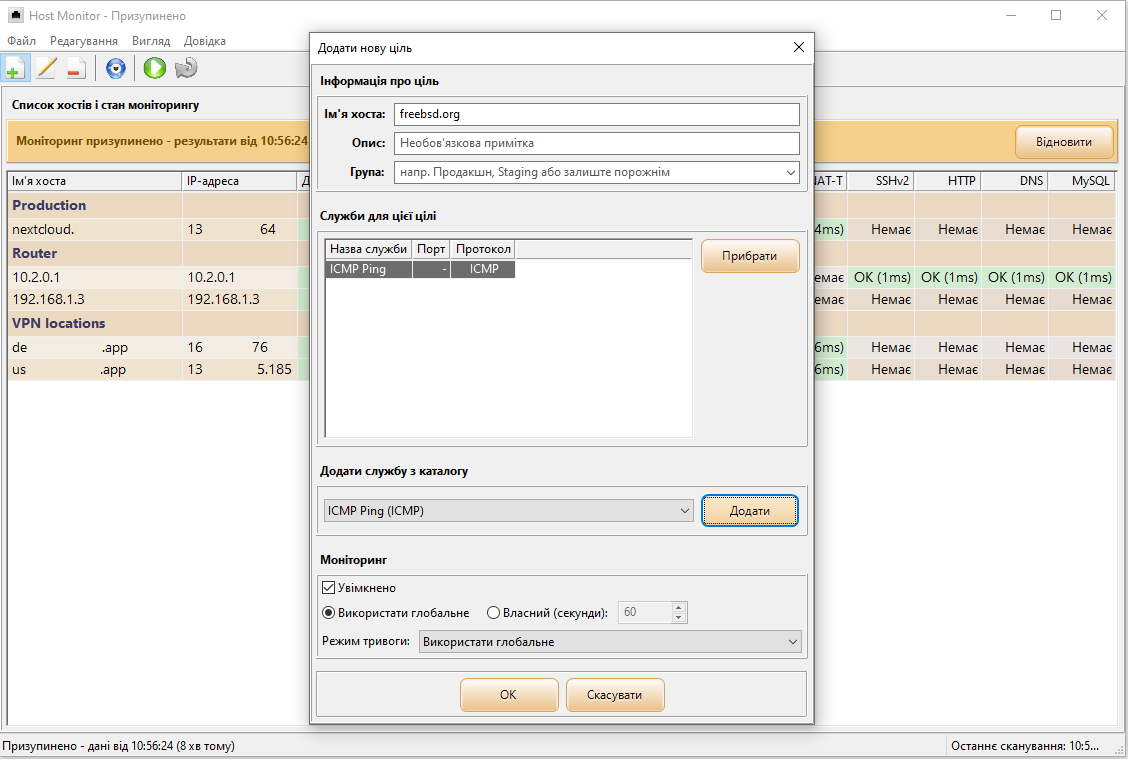This screenshot has height=760, width=1128.
Task: Click the 'OK (1ms)' cell under SSHv2
Action: tap(881, 278)
